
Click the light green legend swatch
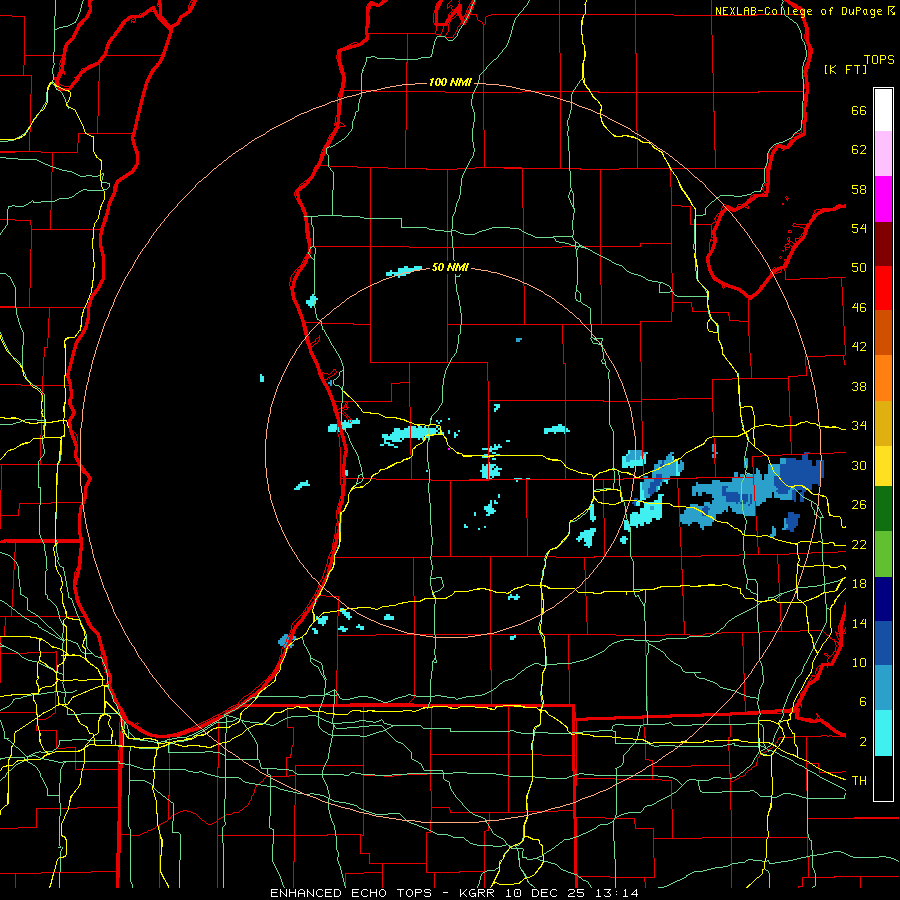tap(883, 554)
